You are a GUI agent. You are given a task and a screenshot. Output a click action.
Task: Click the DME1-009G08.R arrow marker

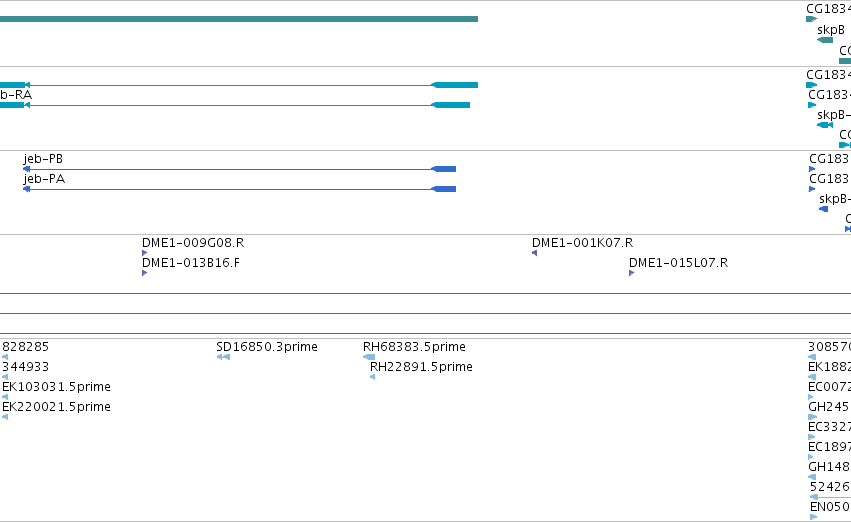[144, 253]
